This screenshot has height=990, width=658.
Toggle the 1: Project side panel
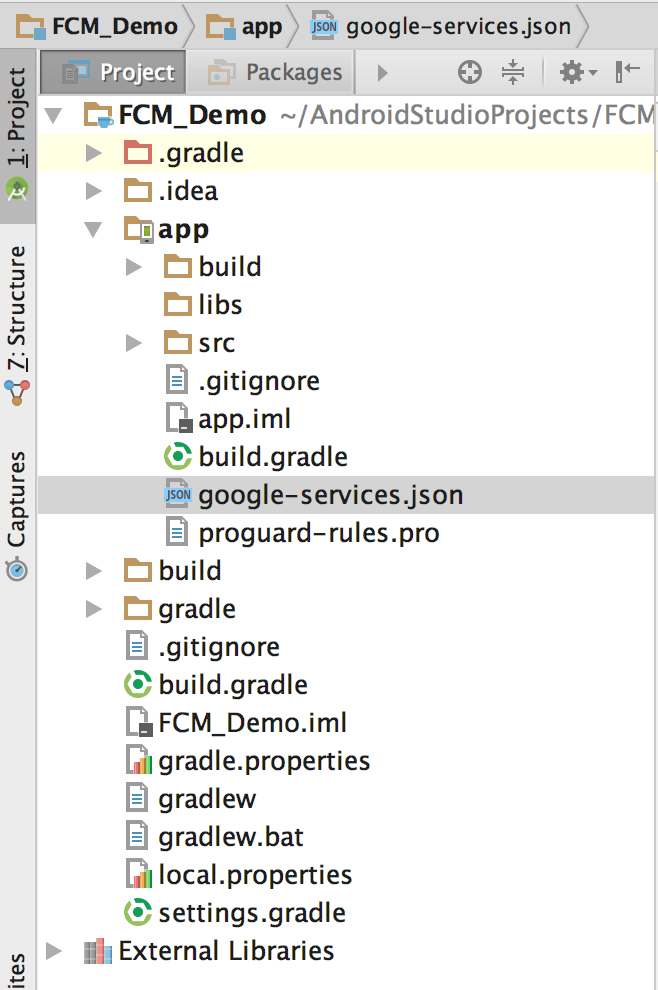[17, 134]
